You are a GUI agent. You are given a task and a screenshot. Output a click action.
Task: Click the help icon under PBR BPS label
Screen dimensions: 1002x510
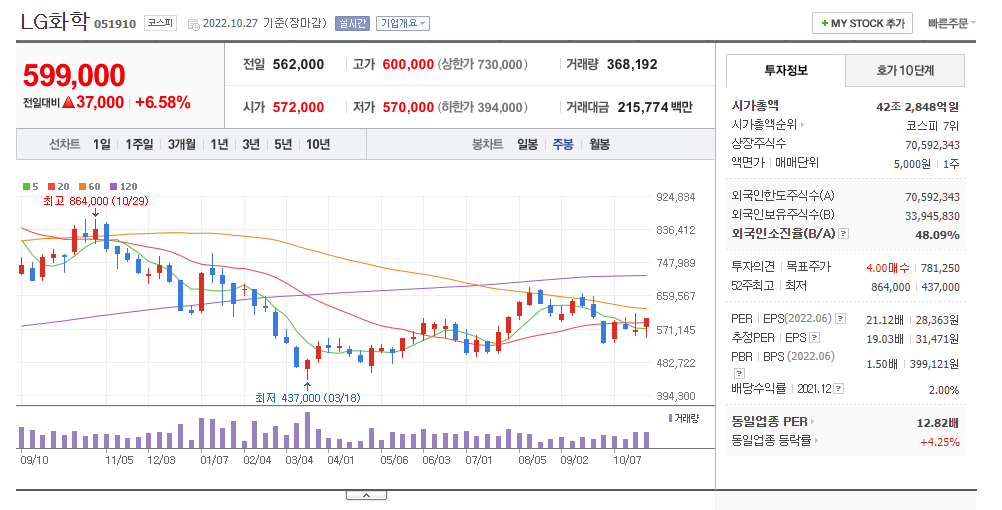[x=739, y=373]
